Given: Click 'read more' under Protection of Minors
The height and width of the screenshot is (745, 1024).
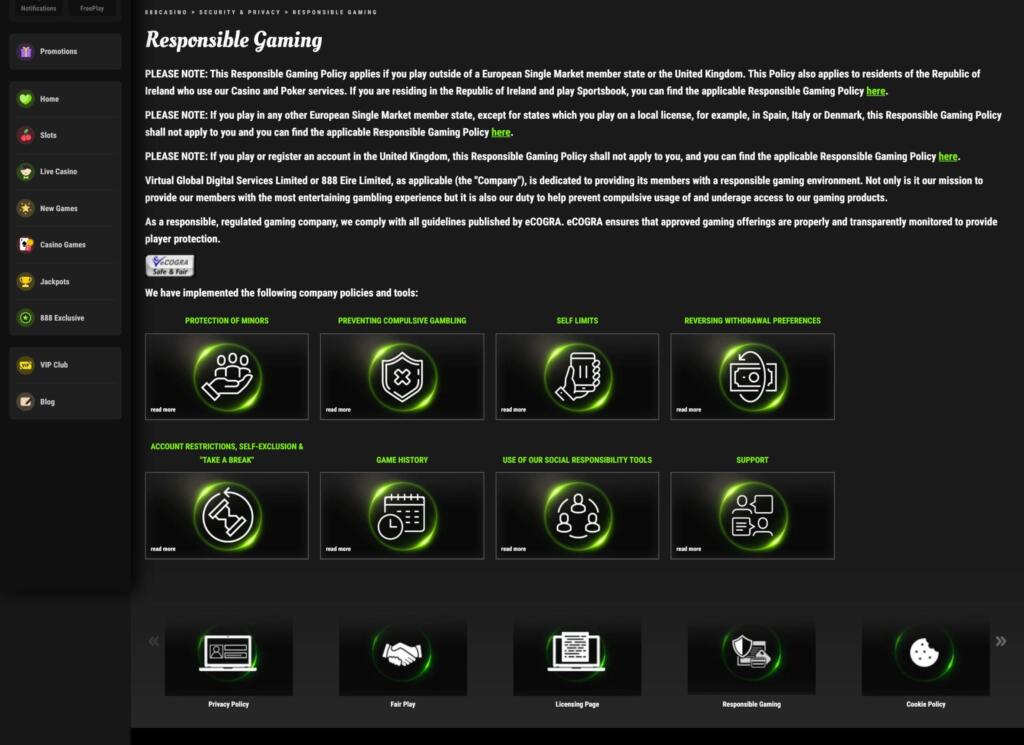Looking at the screenshot, I should [163, 410].
